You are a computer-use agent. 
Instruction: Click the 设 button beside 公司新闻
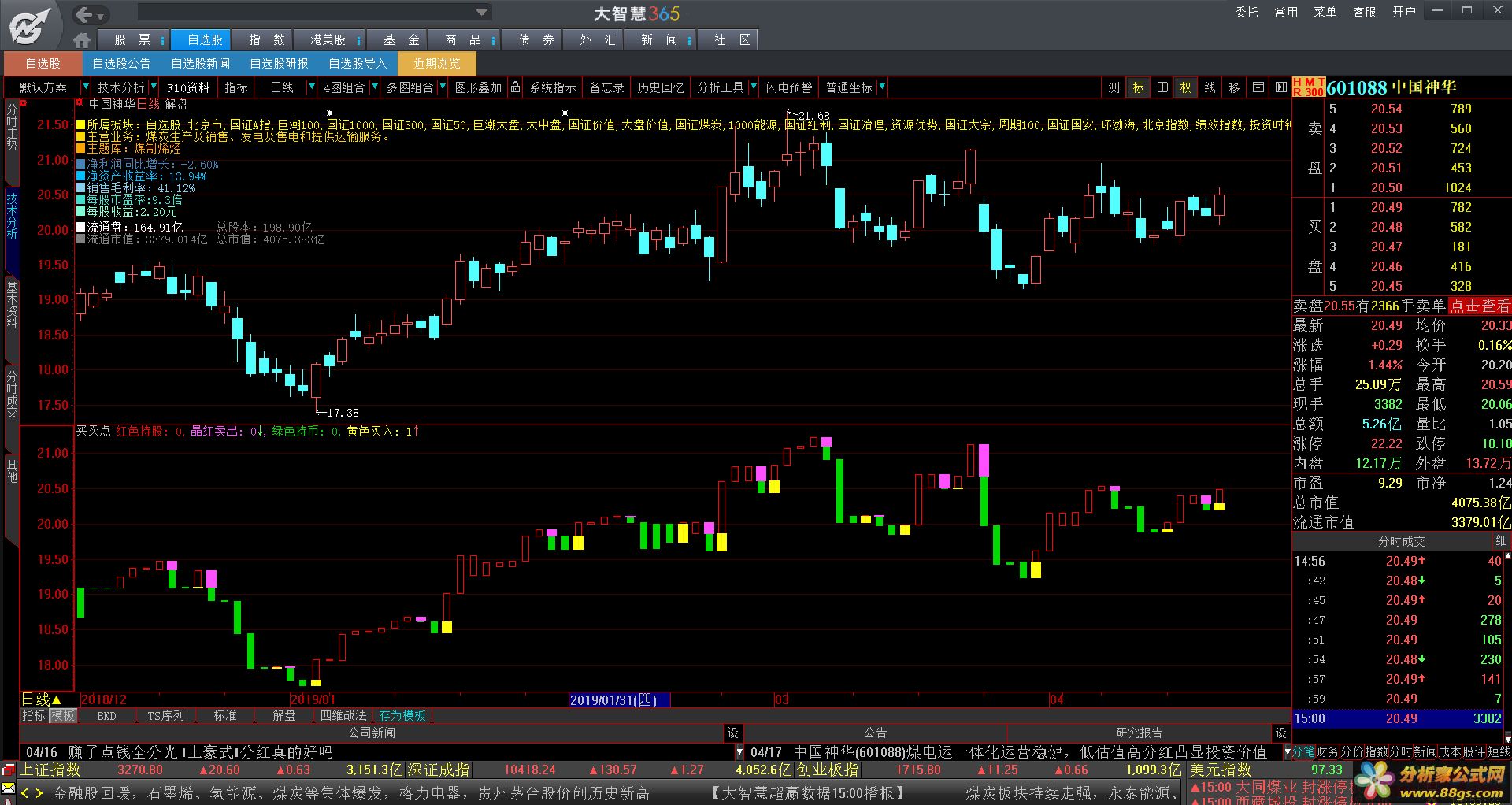[732, 733]
